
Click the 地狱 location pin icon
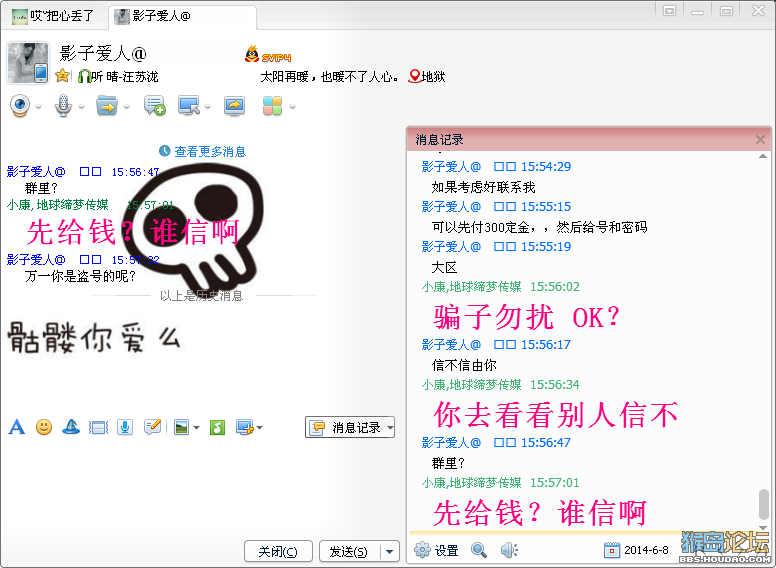click(x=414, y=76)
